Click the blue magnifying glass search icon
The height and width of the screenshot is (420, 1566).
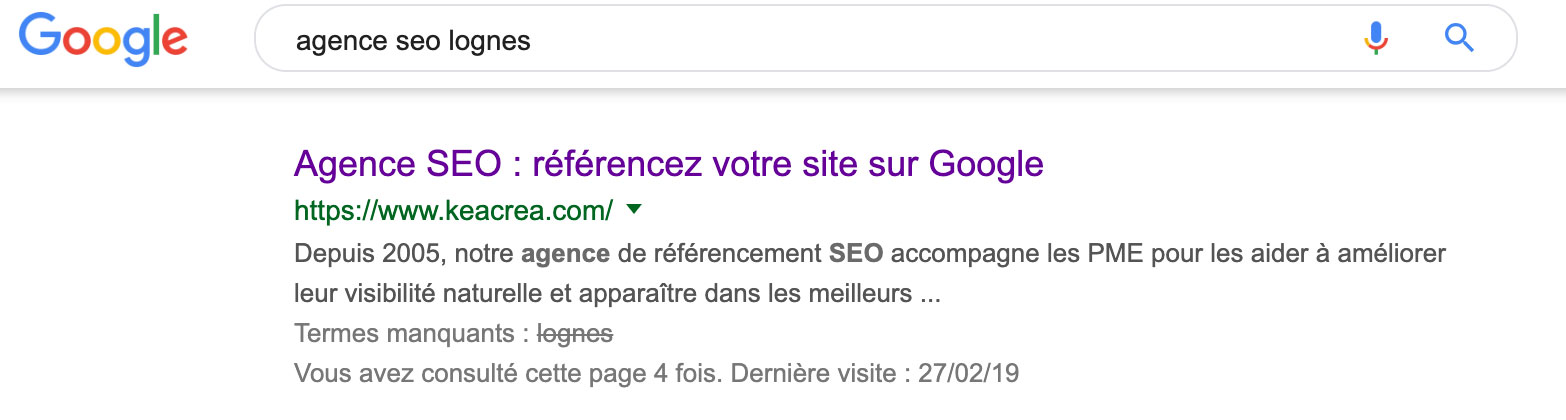[1460, 39]
